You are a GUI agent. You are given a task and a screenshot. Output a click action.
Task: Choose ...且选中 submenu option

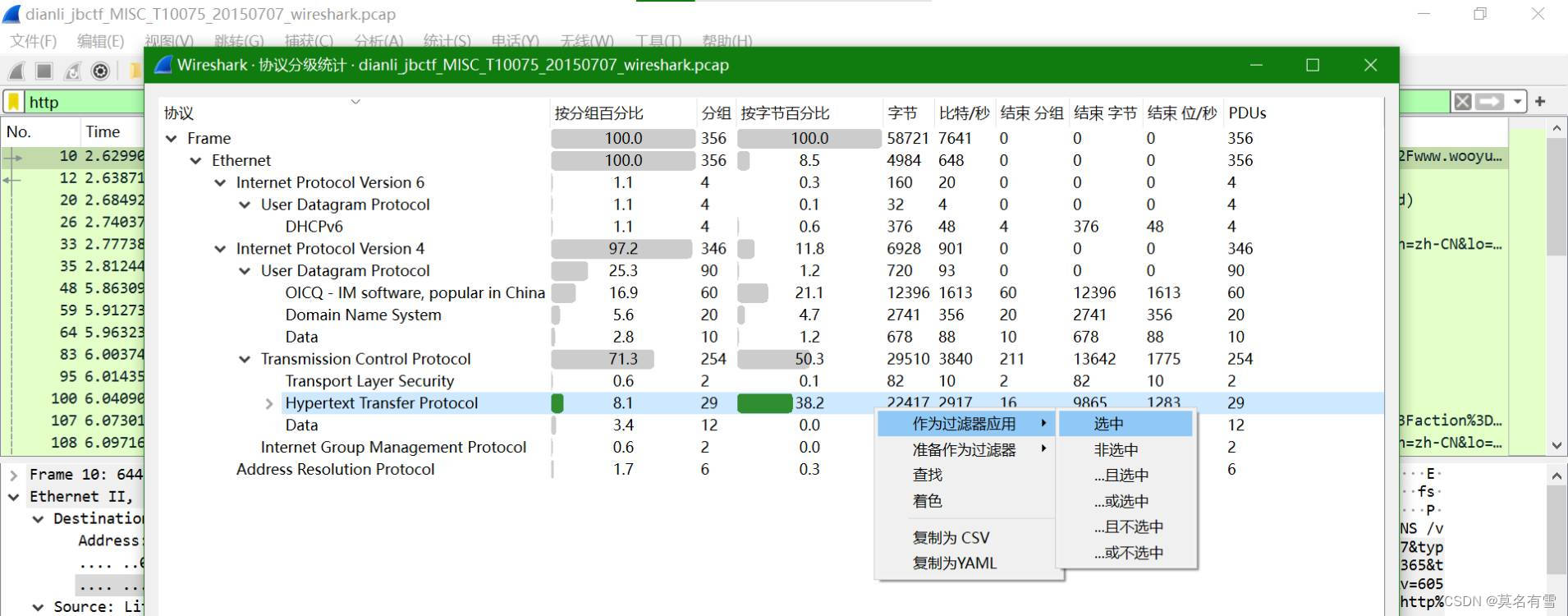[x=1126, y=475]
